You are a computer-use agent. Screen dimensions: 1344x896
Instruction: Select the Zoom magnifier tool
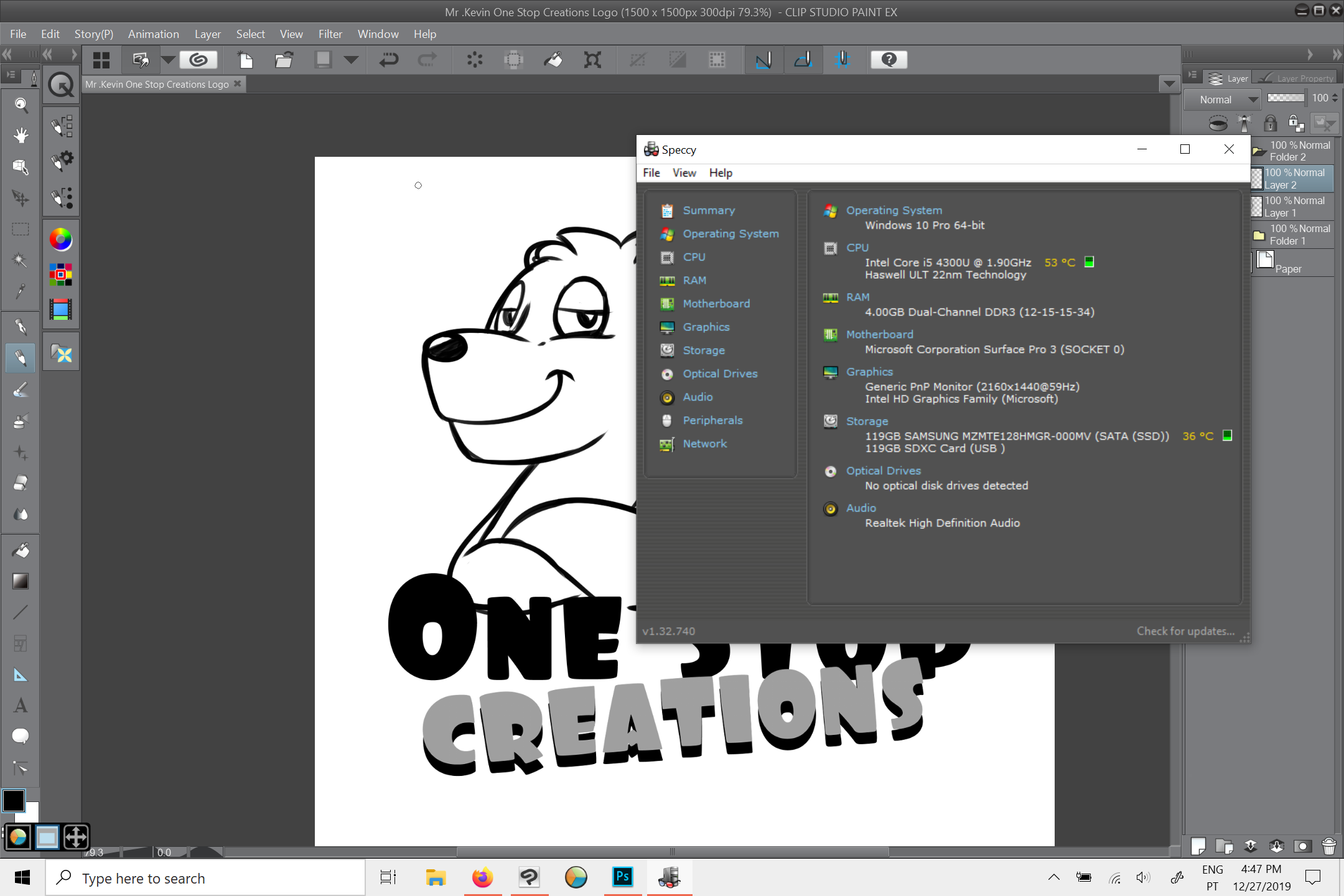(x=21, y=105)
